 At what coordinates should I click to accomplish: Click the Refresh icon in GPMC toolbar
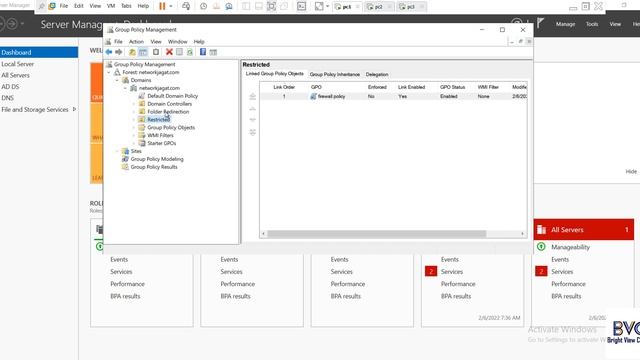pyautogui.click(x=190, y=52)
